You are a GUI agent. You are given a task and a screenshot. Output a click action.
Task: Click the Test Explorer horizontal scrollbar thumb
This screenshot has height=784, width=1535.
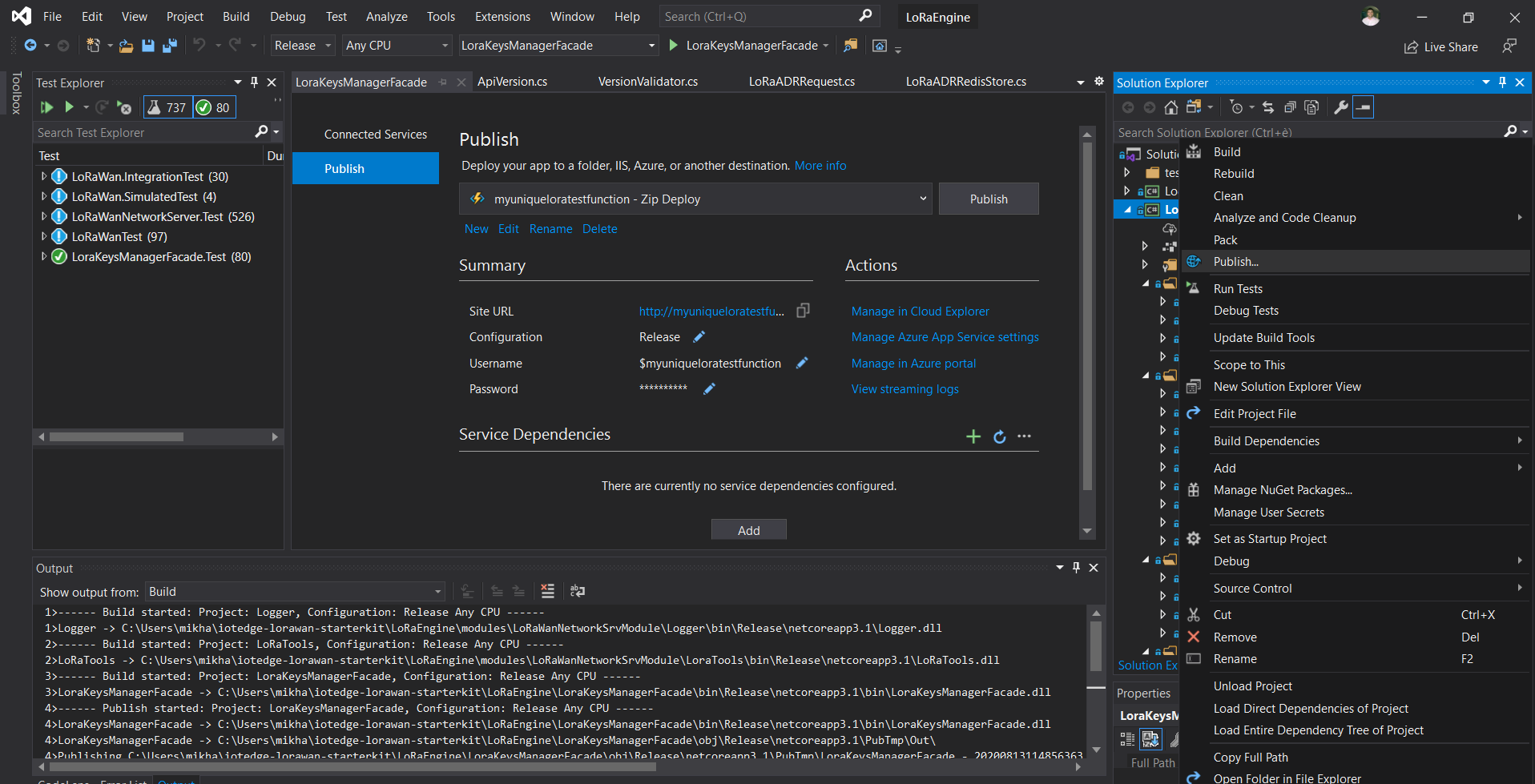click(x=116, y=436)
